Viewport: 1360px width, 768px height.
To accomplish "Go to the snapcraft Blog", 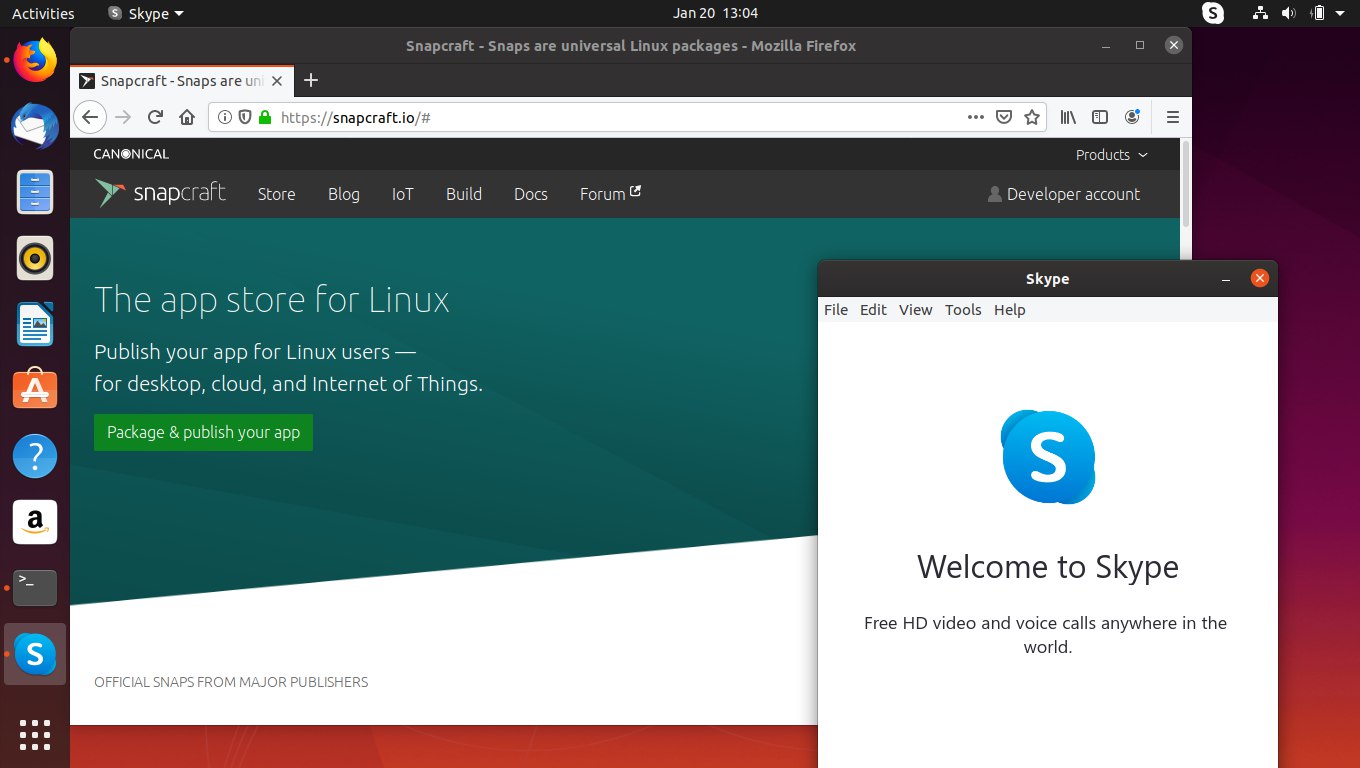I will point(343,194).
